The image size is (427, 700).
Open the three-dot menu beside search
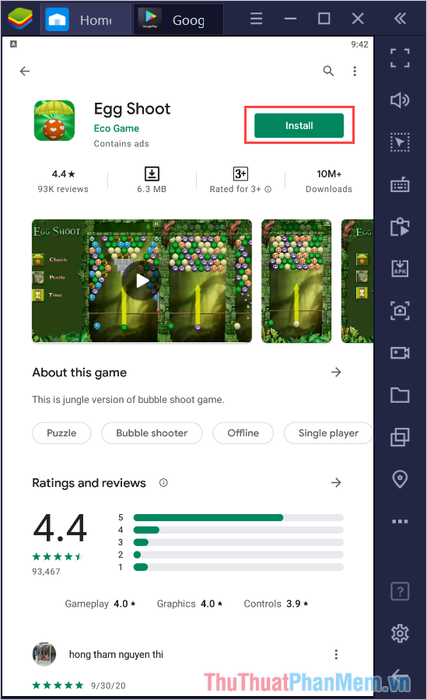click(x=355, y=71)
